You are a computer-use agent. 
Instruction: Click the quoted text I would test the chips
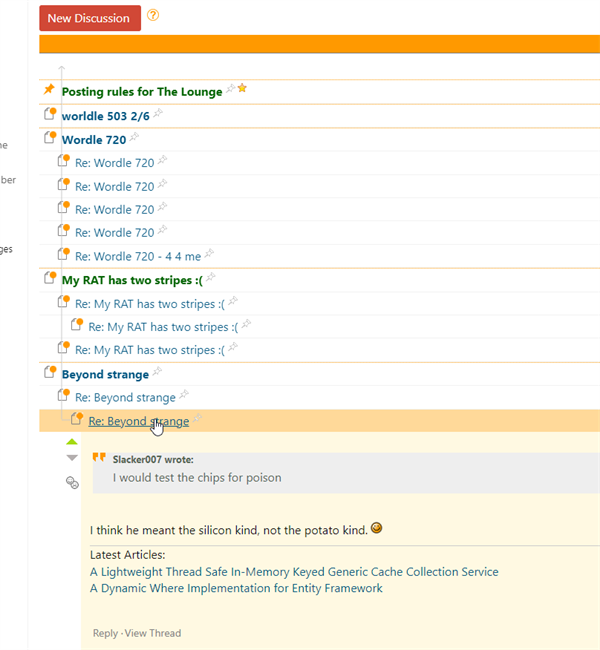coord(197,478)
